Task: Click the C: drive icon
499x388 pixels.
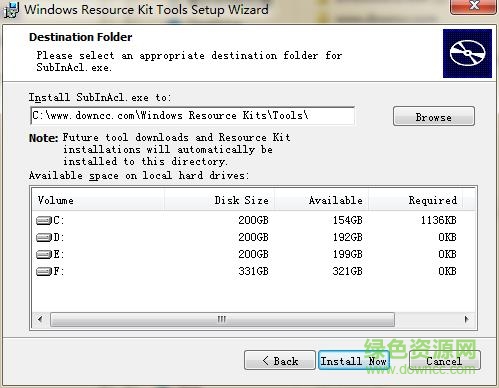Action: pos(44,221)
